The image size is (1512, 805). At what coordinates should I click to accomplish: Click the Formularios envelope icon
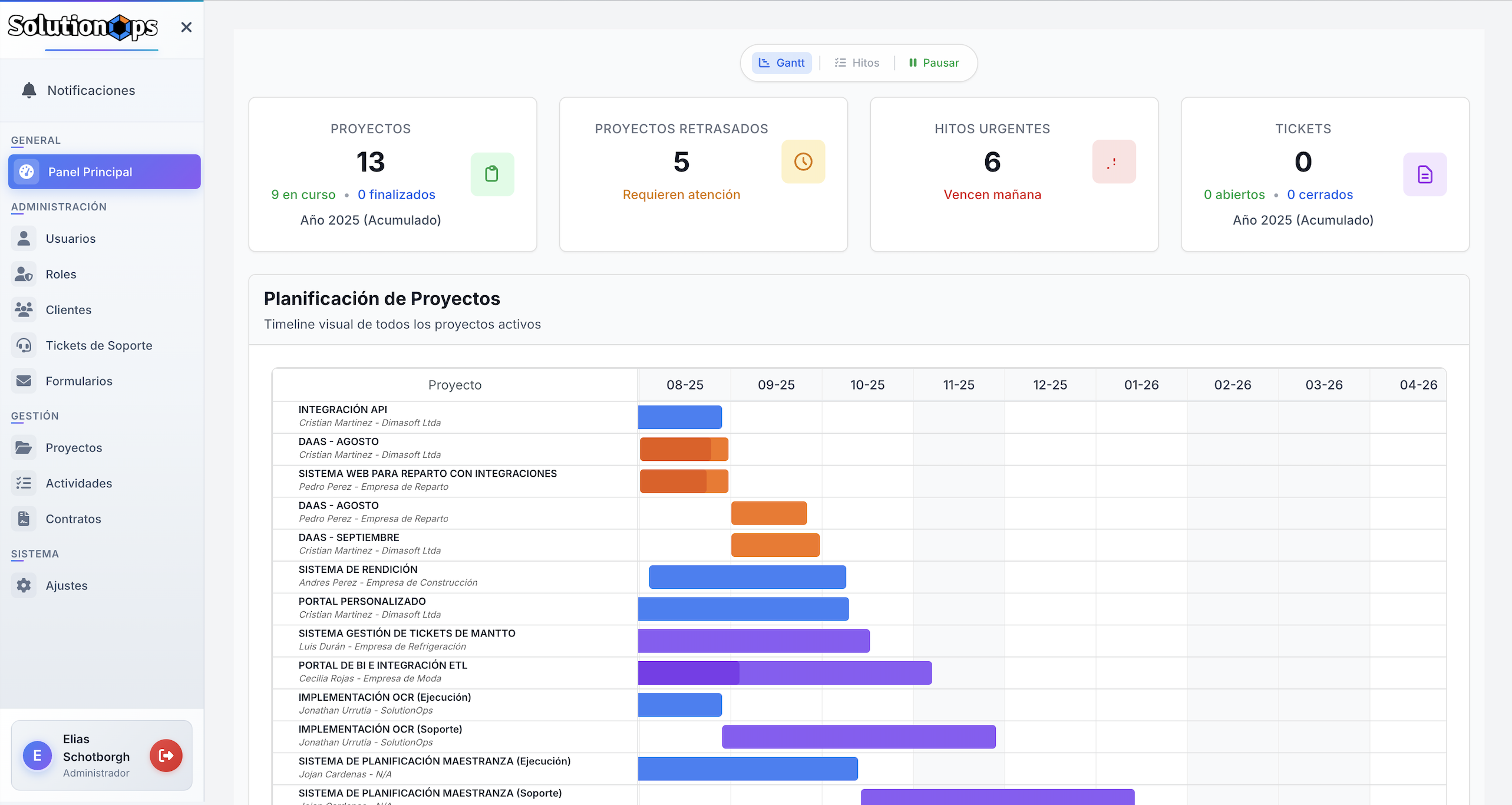click(x=24, y=381)
